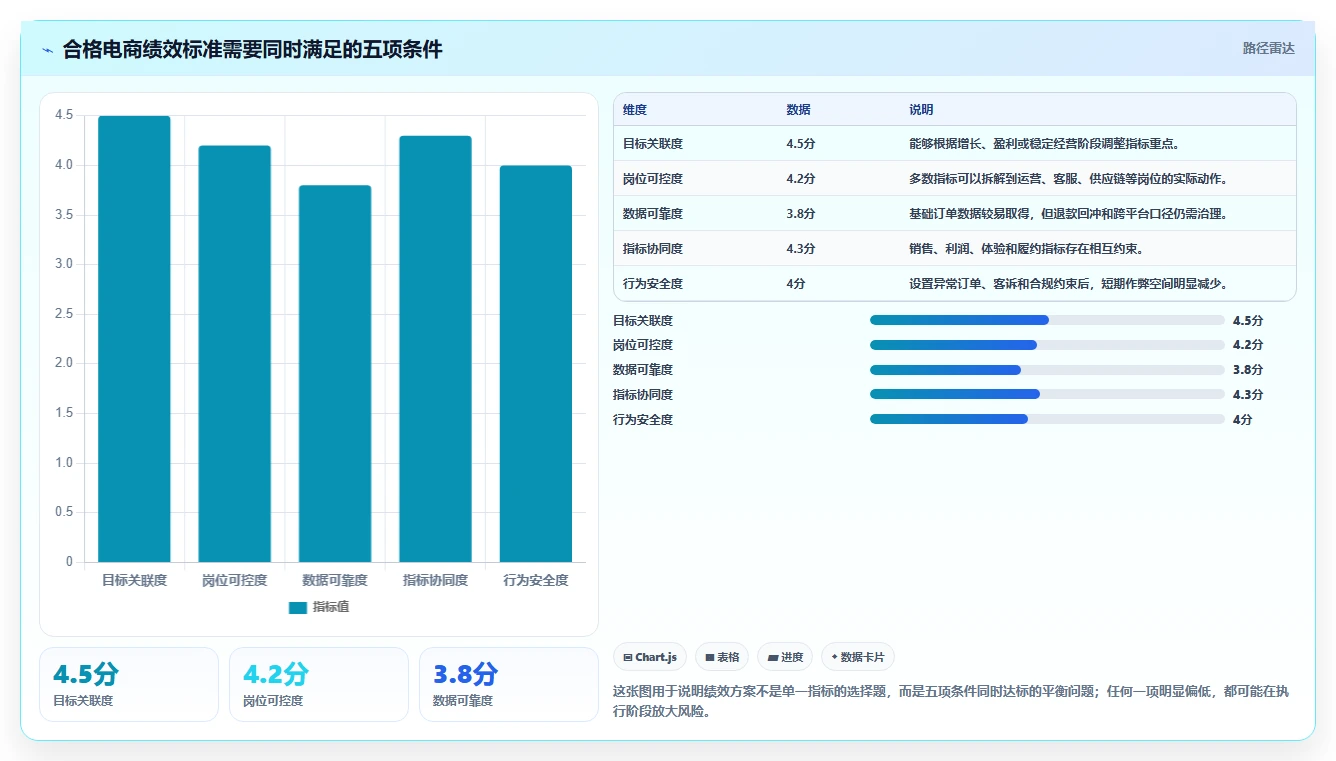The height and width of the screenshot is (761, 1336).
Task: Click the 数据 column header
Action: pyautogui.click(x=799, y=110)
